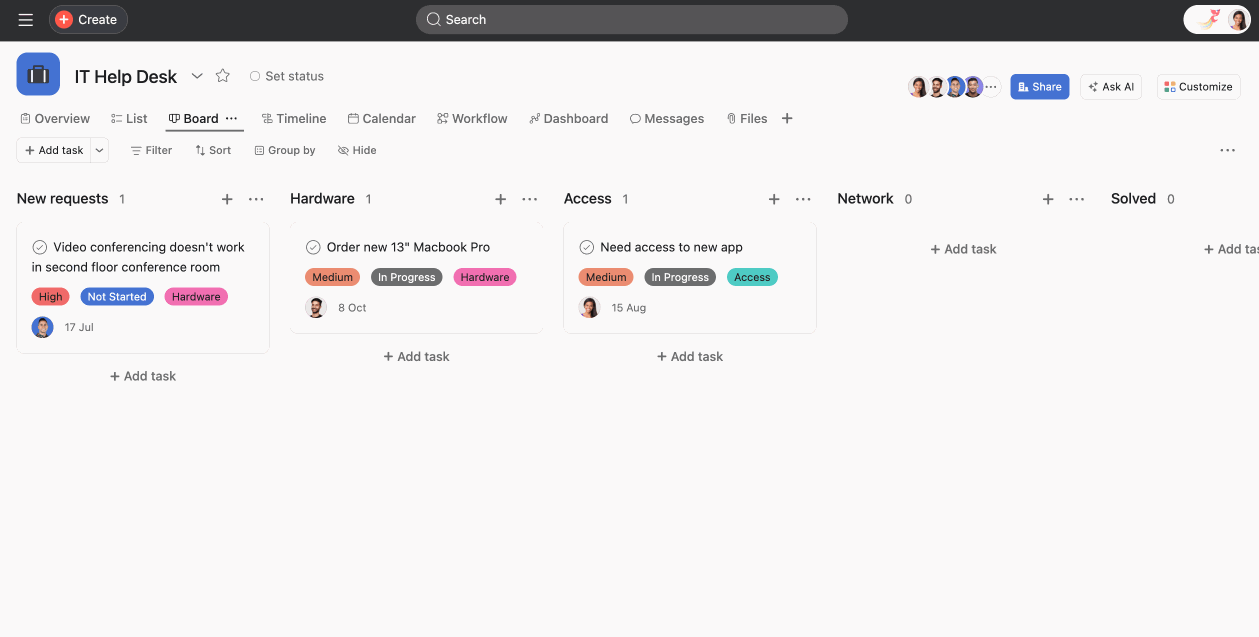
Task: Click Set status for the project
Action: click(x=286, y=75)
